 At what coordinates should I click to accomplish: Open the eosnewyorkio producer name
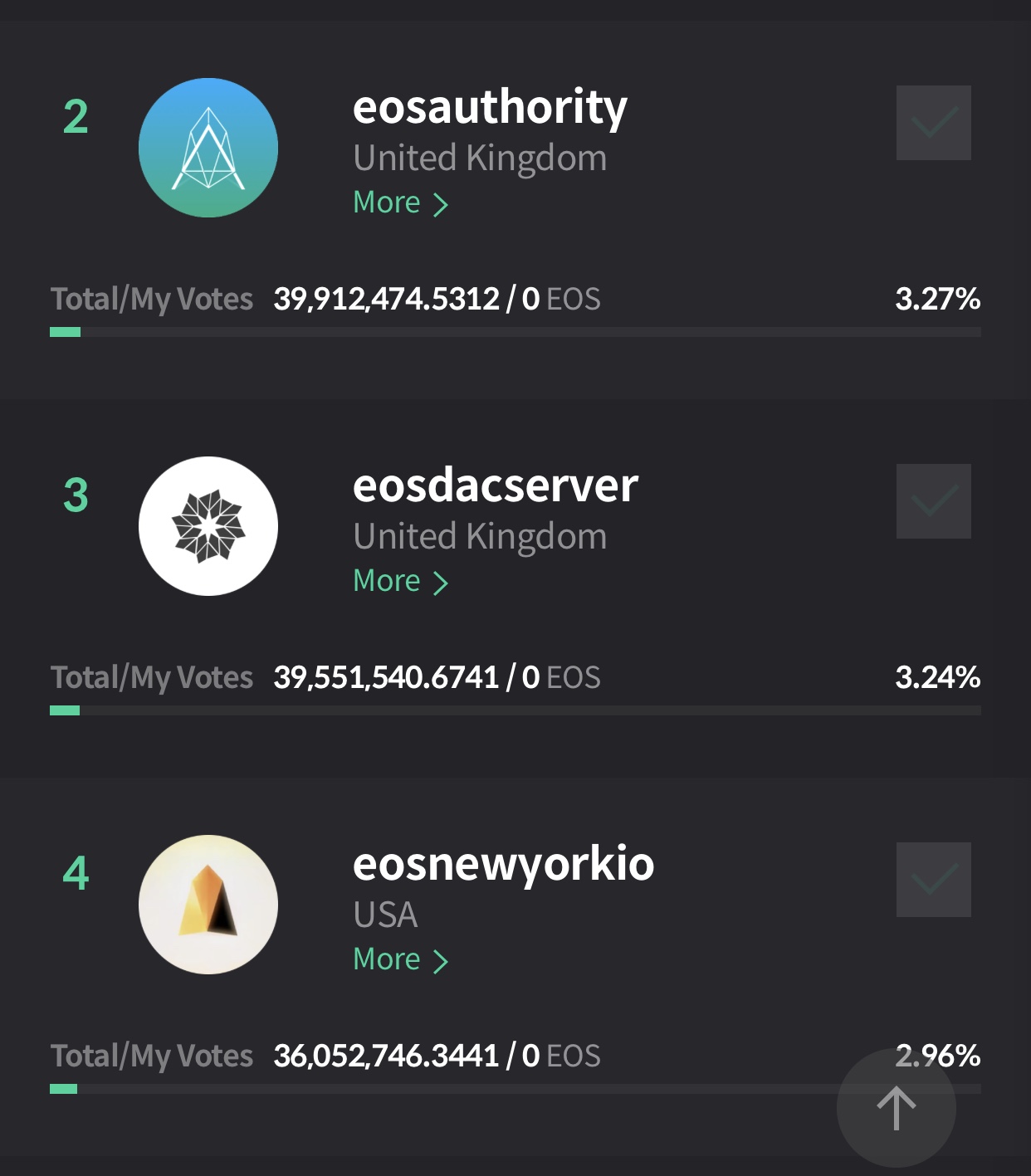click(503, 865)
